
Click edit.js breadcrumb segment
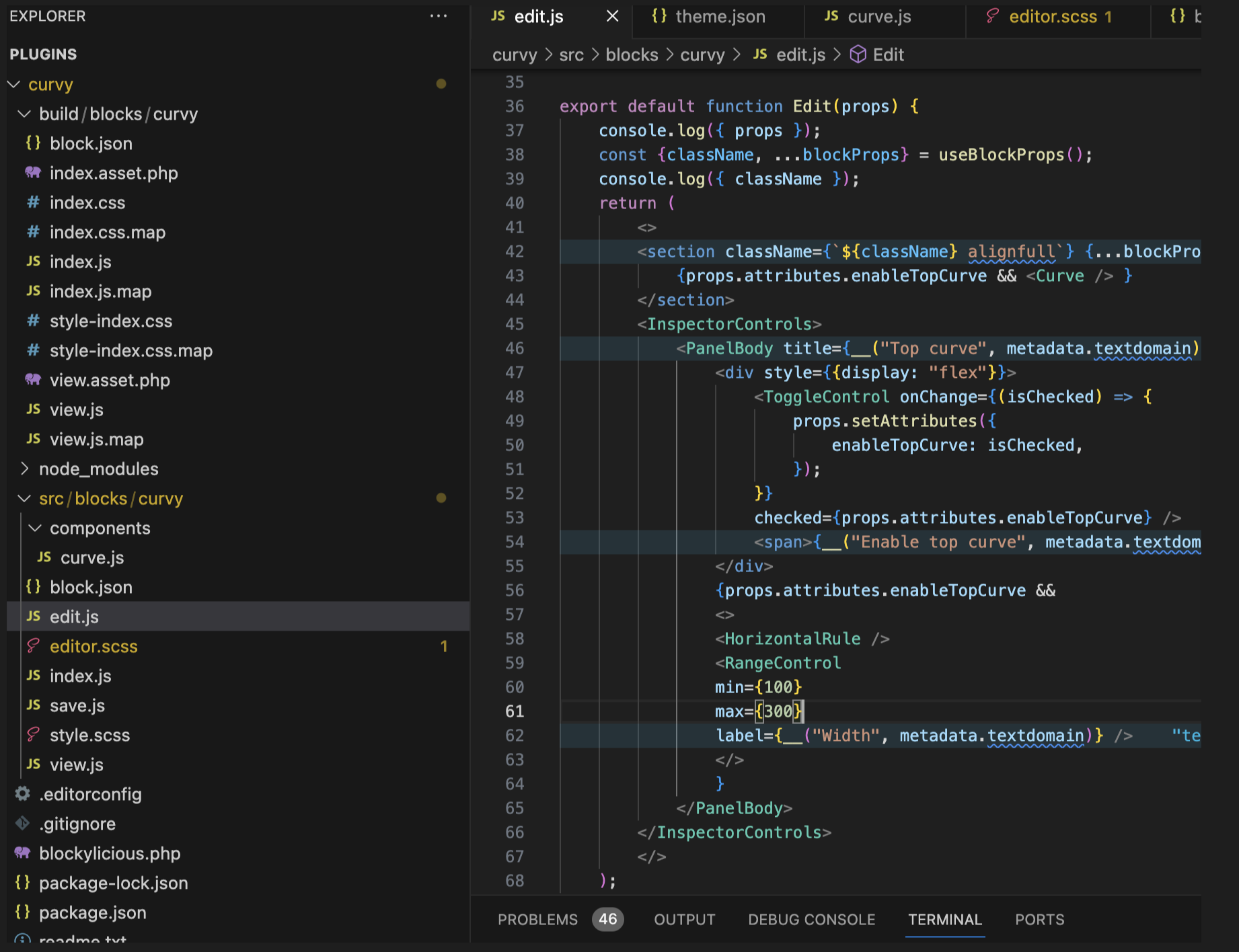pos(800,54)
